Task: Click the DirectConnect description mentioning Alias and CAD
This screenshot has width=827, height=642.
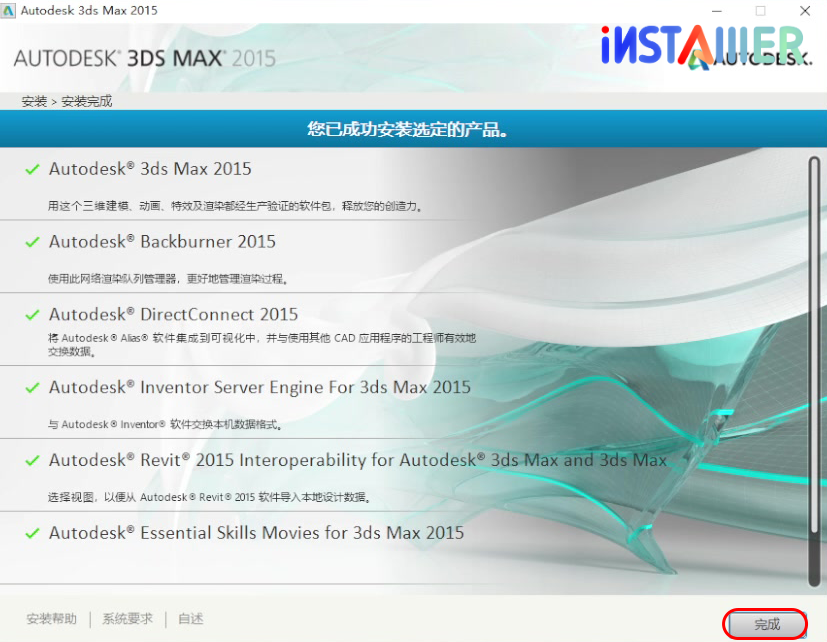Action: 262,344
